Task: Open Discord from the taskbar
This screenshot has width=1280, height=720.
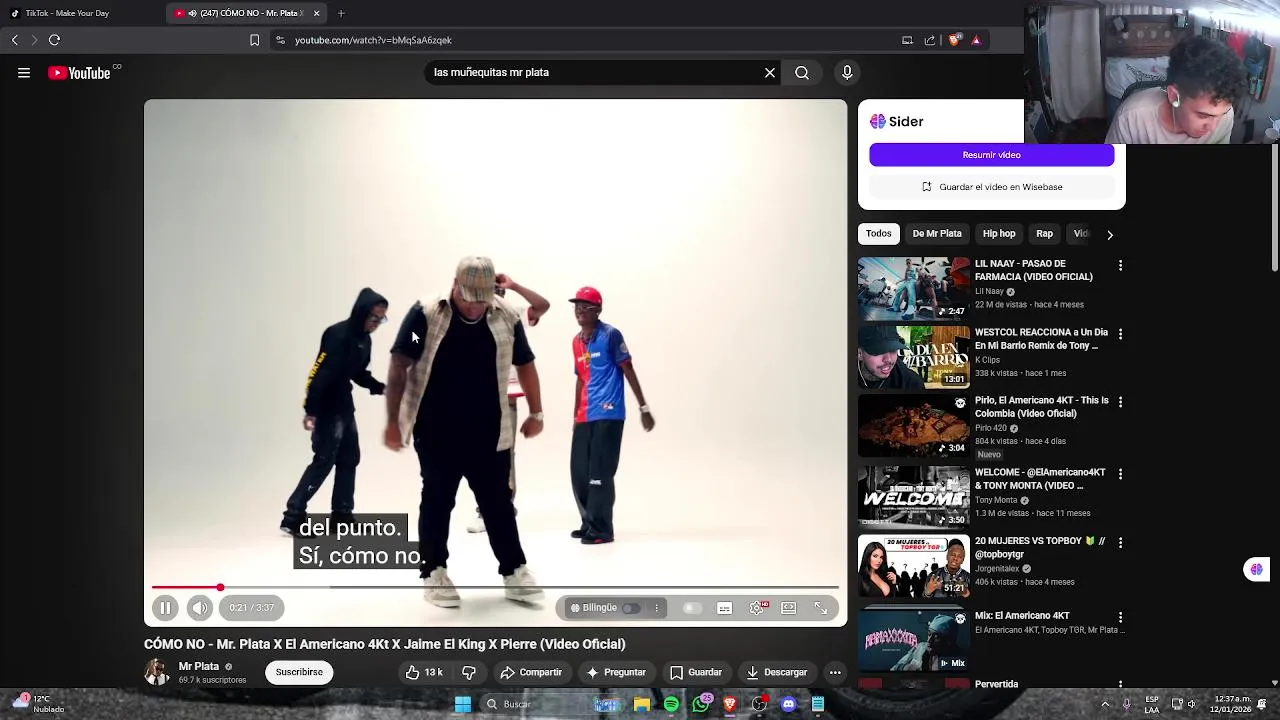Action: point(789,704)
